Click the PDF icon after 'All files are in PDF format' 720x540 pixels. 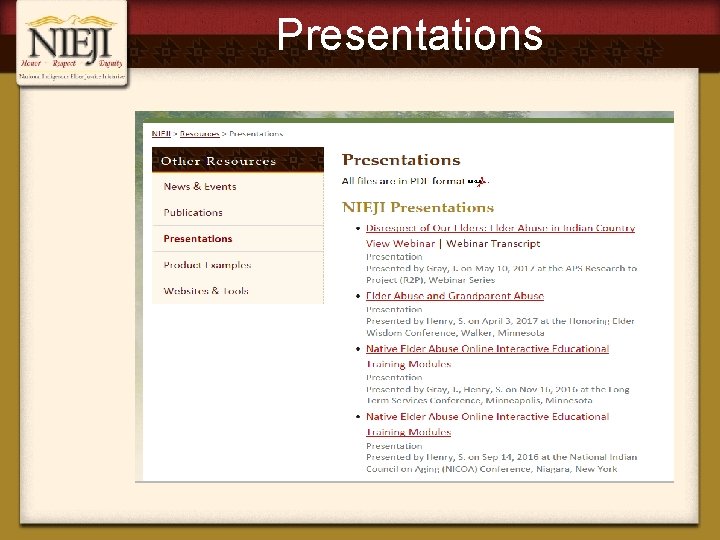tap(478, 182)
